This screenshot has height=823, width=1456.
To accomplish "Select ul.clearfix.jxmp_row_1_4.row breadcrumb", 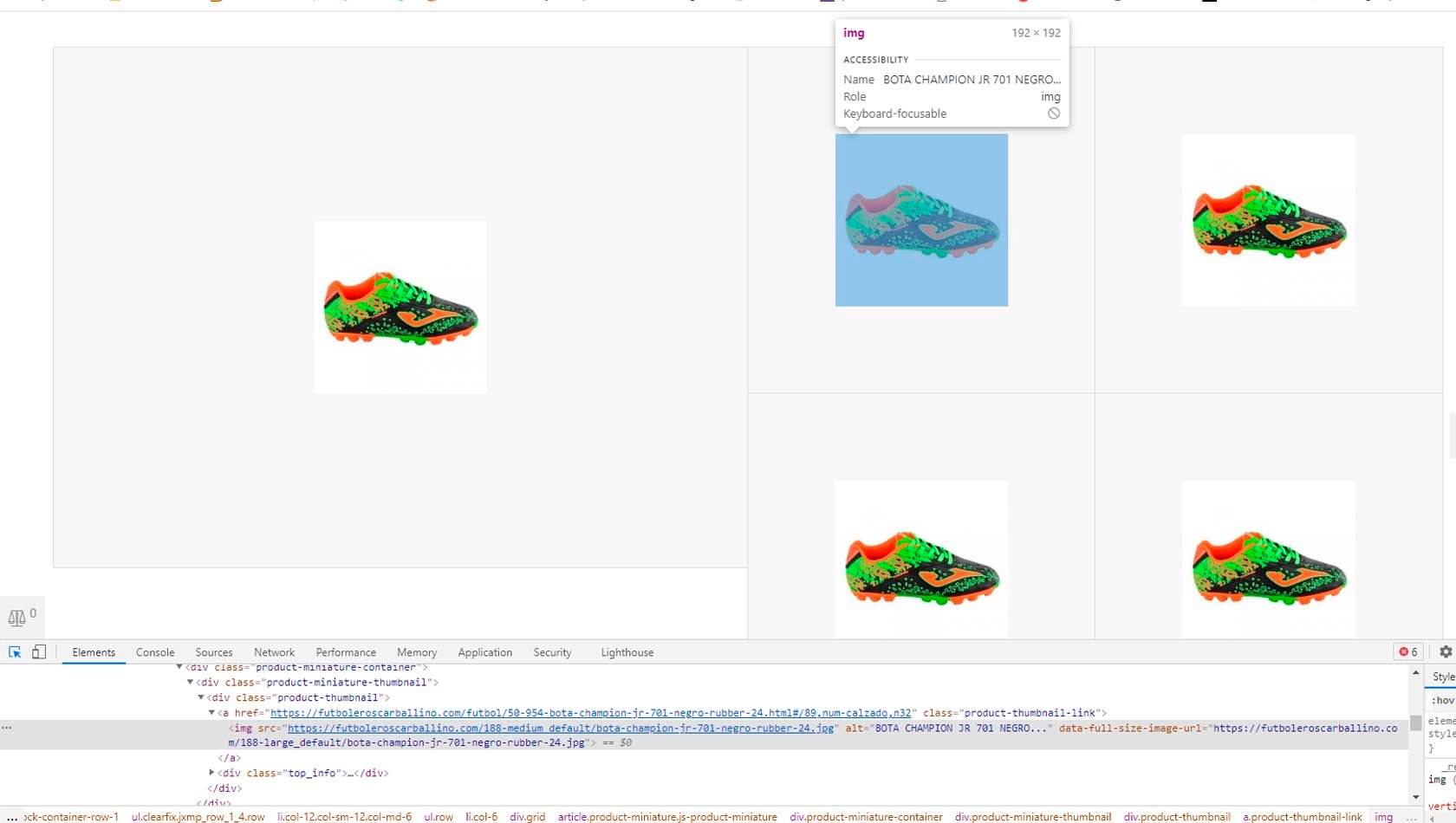I will tap(198, 817).
